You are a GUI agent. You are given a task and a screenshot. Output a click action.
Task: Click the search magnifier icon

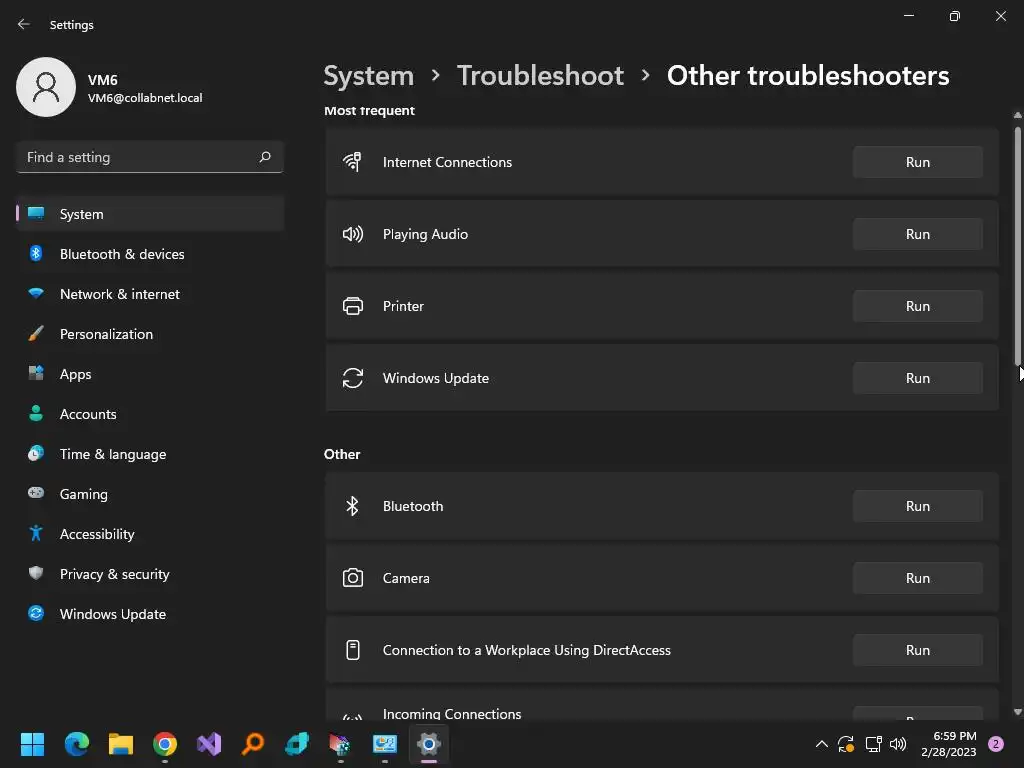pos(264,157)
